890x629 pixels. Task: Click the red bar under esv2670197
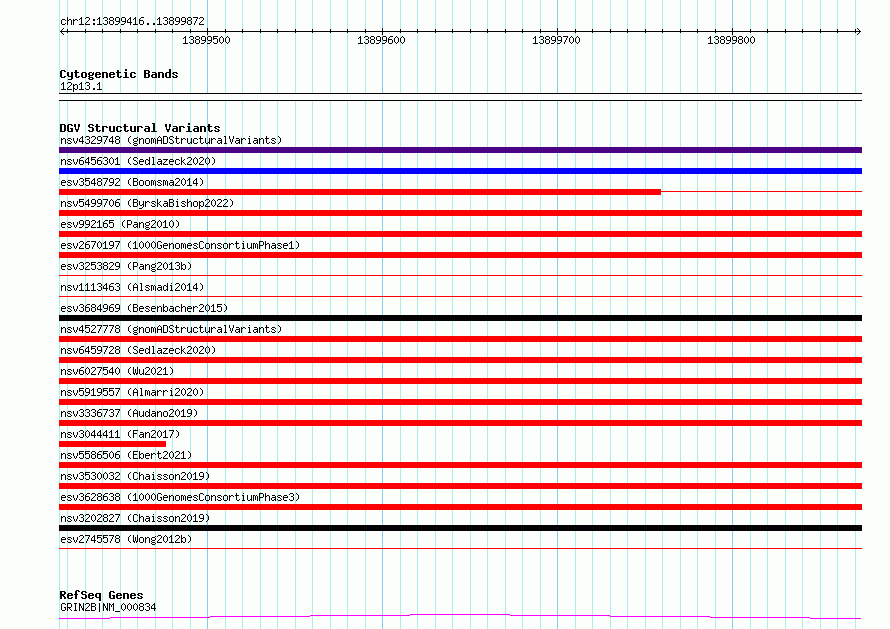[460, 255]
